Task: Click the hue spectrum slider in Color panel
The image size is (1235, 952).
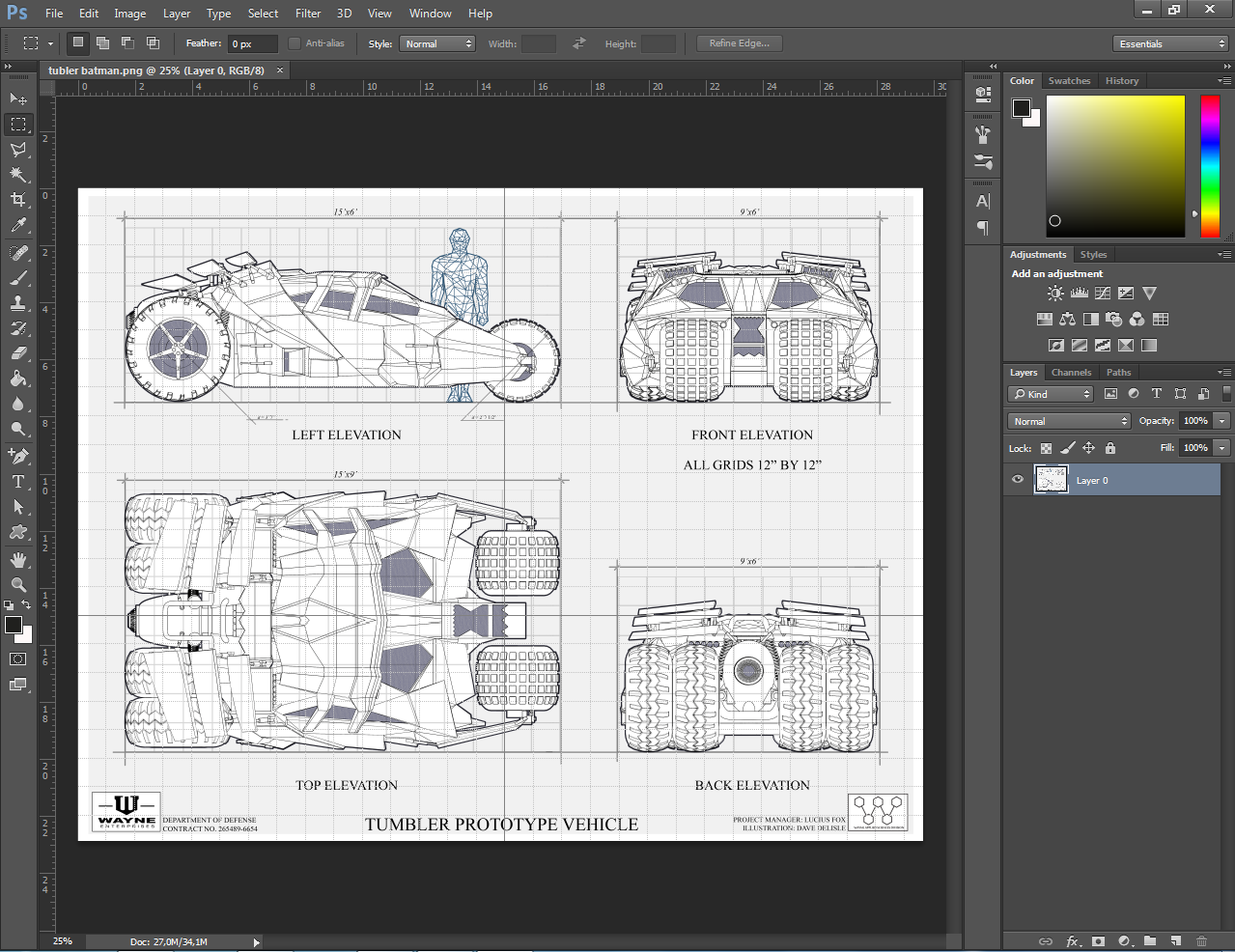Action: click(x=1210, y=166)
